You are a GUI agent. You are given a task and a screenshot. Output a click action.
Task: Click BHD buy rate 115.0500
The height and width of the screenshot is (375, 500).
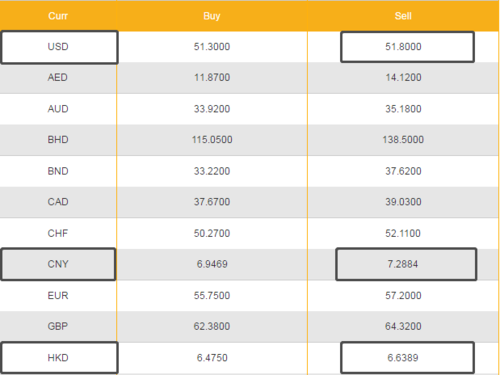click(x=212, y=140)
